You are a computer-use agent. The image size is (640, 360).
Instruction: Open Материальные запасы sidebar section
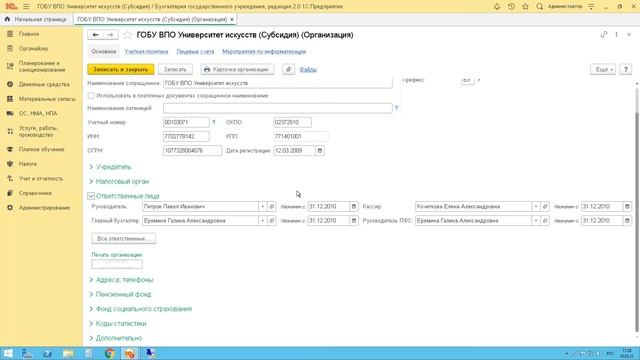47,99
